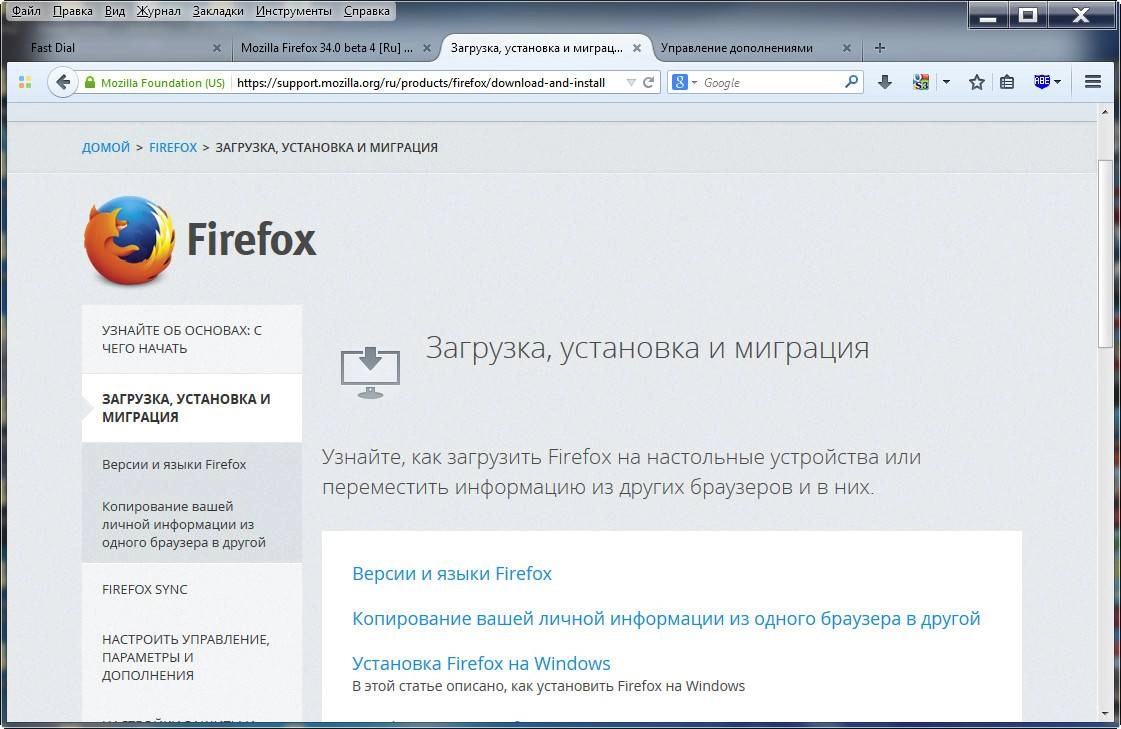The height and width of the screenshot is (729, 1121).
Task: Open the Инструменты menu
Action: (x=294, y=11)
